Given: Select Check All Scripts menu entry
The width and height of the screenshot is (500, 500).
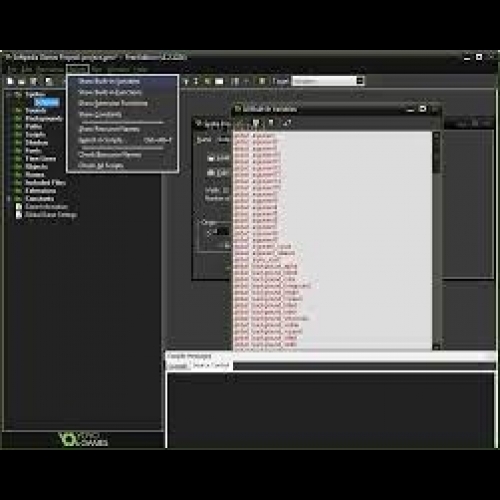Looking at the screenshot, I should (101, 165).
